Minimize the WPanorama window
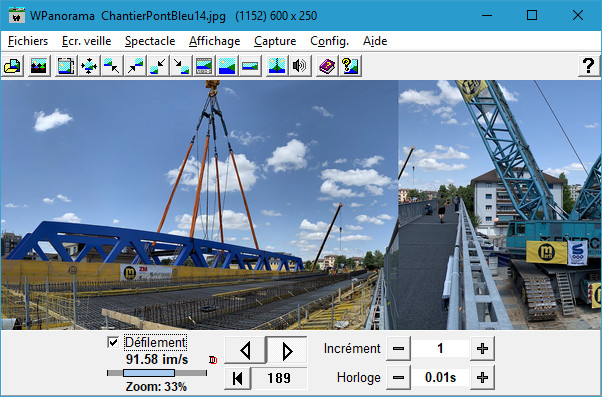Screen dimensions: 602x397 [487, 16]
